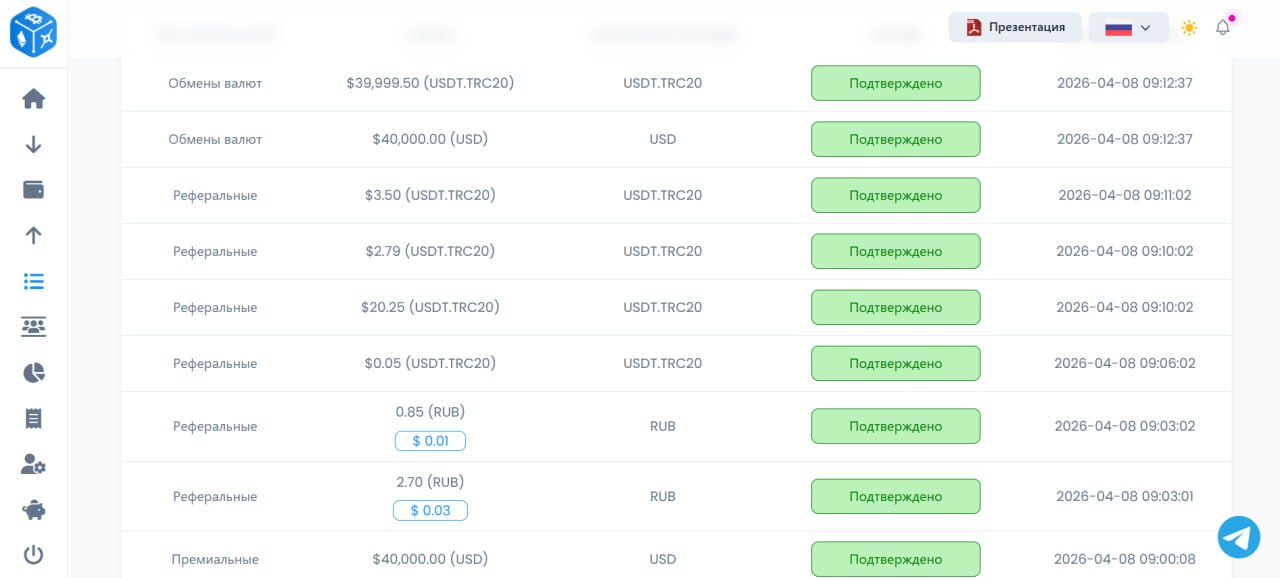Click the $ 0.01 converted amount badge

click(x=430, y=441)
